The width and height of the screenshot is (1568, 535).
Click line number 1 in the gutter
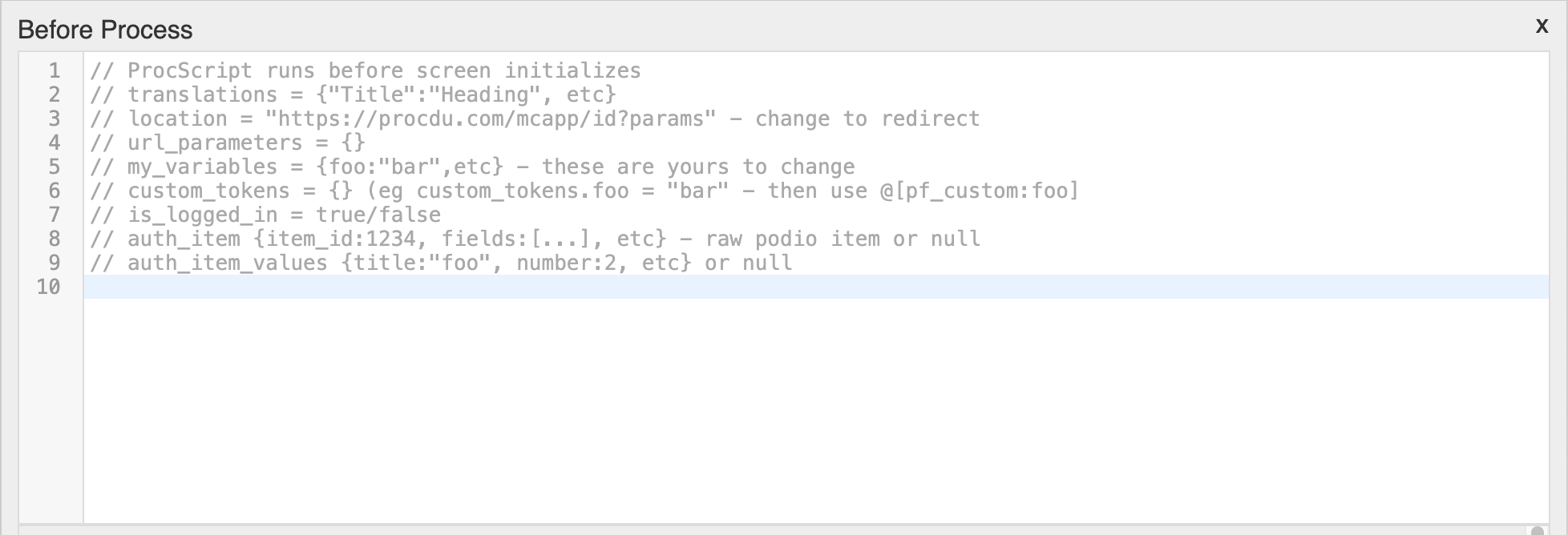54,71
